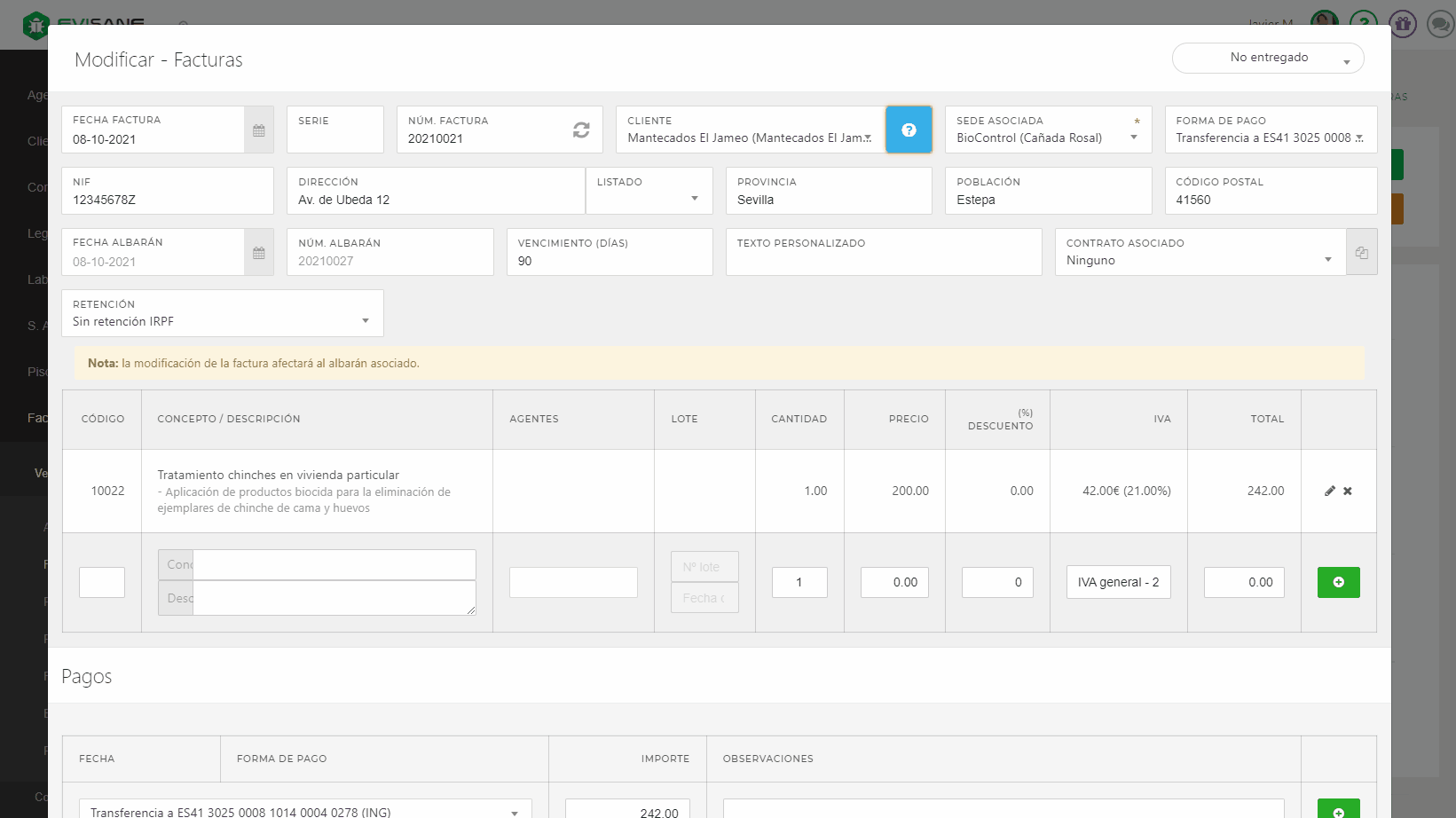Image resolution: width=1456 pixels, height=818 pixels.
Task: Click the Fecha Albarán calendar icon
Action: tap(258, 253)
